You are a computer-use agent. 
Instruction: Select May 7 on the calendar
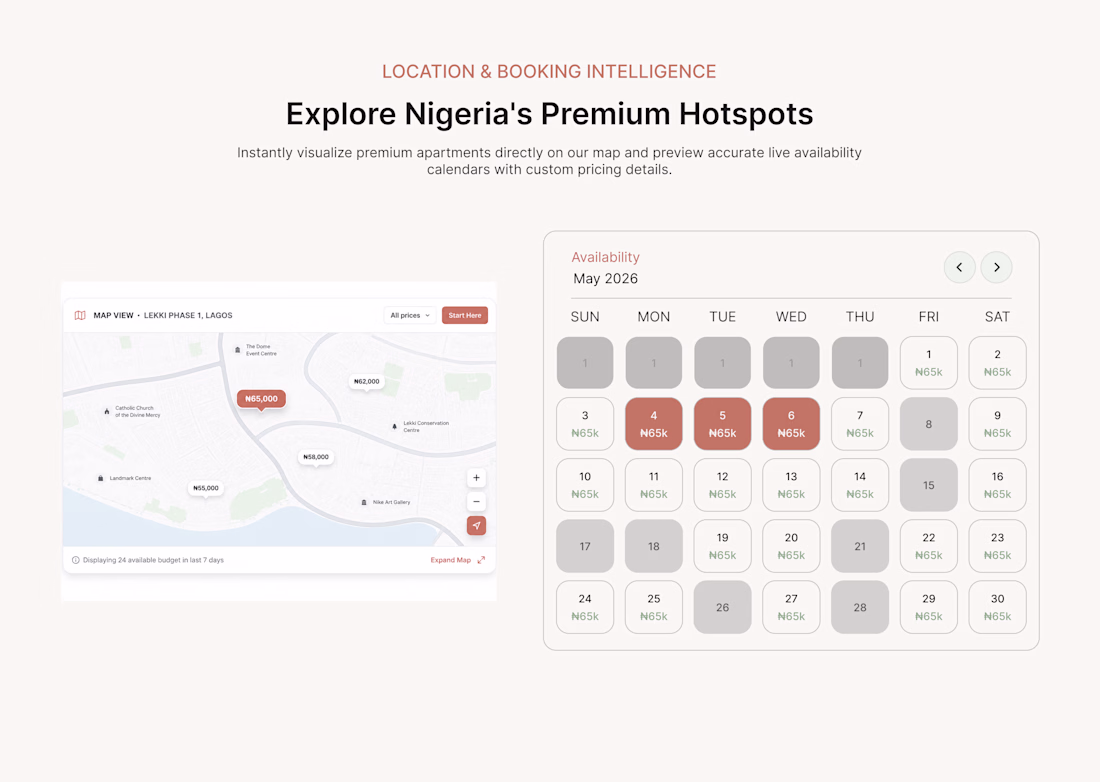tap(860, 424)
